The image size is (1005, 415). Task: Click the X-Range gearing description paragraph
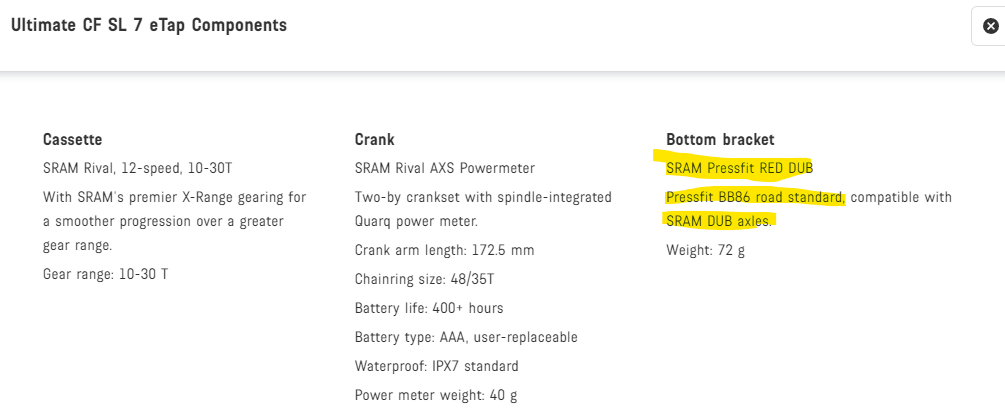pyautogui.click(x=175, y=221)
